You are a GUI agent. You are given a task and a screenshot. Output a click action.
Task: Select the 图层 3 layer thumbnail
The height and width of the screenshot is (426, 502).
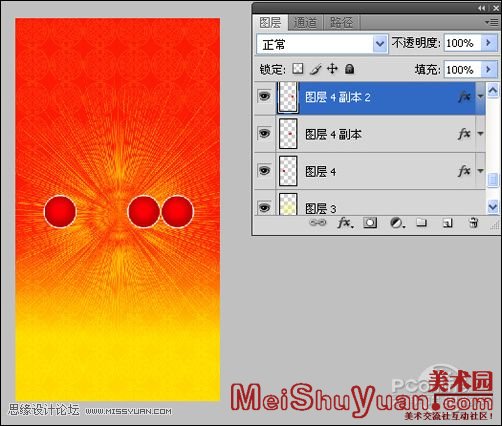(288, 204)
